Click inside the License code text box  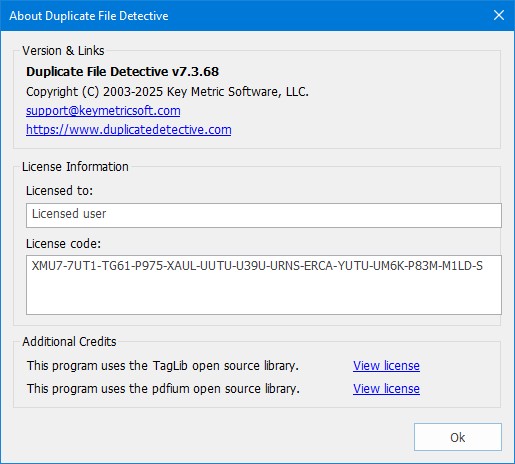coord(264,285)
